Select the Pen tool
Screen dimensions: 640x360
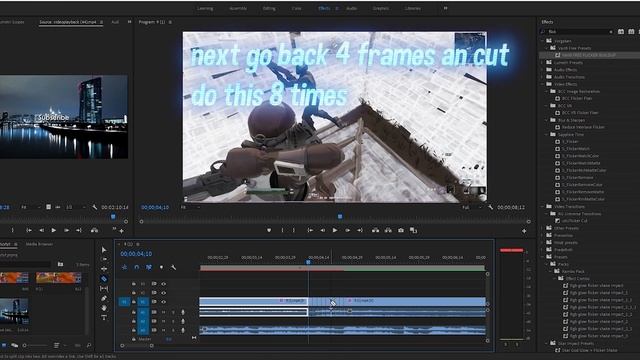coord(104,298)
